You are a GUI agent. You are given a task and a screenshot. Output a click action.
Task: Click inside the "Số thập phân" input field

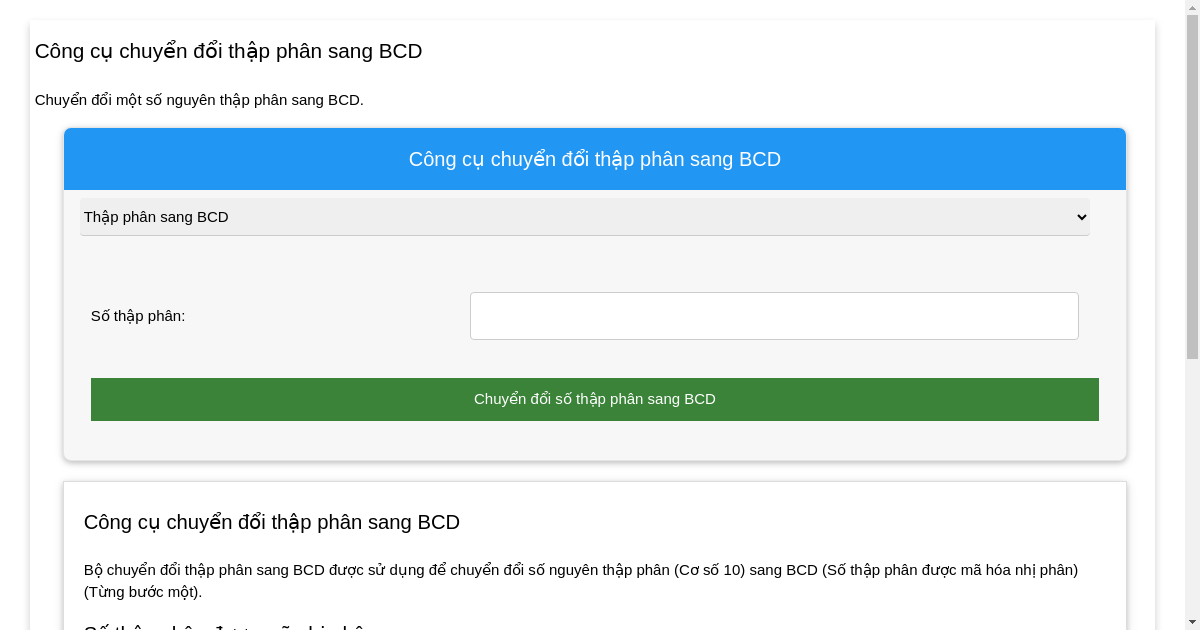[774, 316]
